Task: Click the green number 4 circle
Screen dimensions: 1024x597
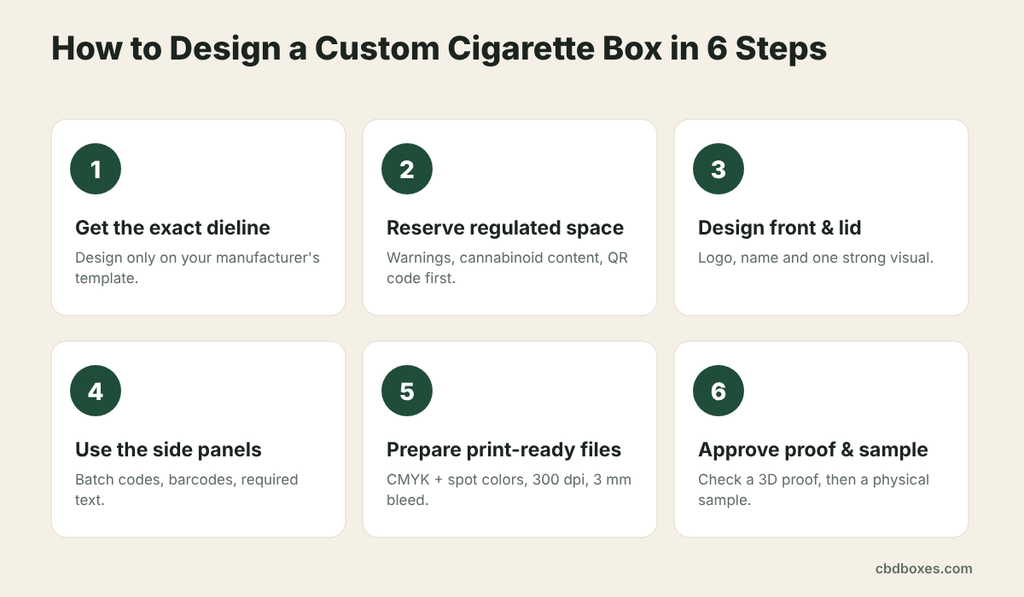Action: coord(95,391)
